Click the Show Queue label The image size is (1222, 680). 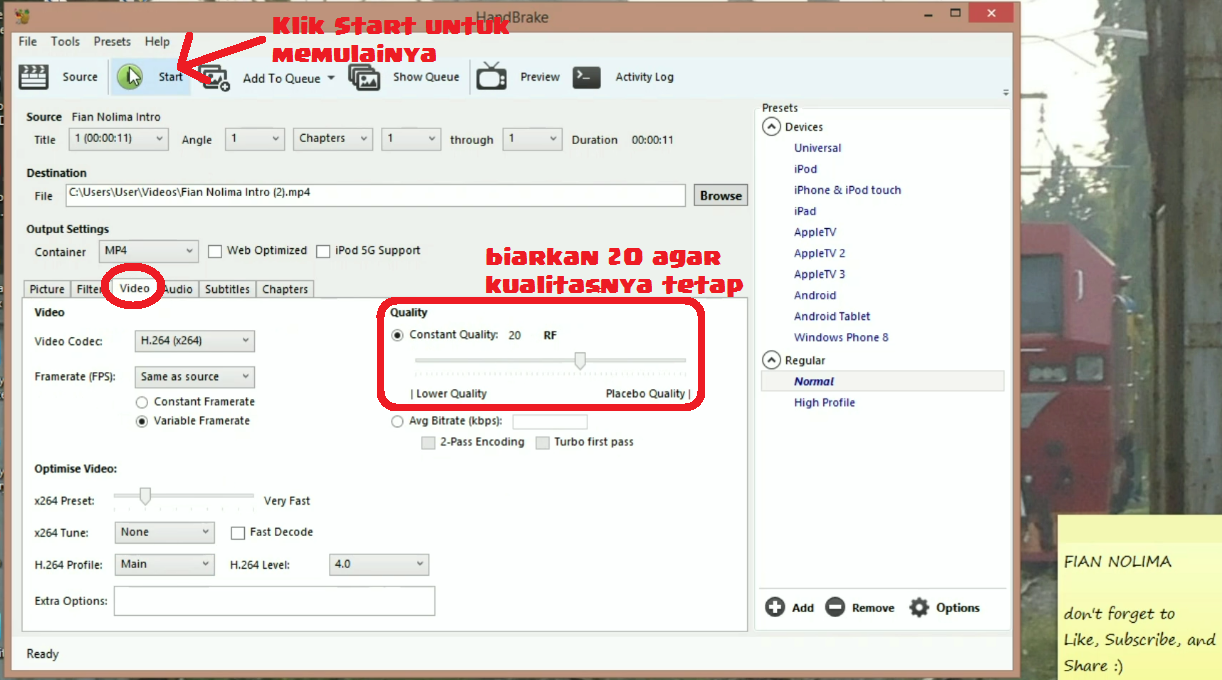426,77
